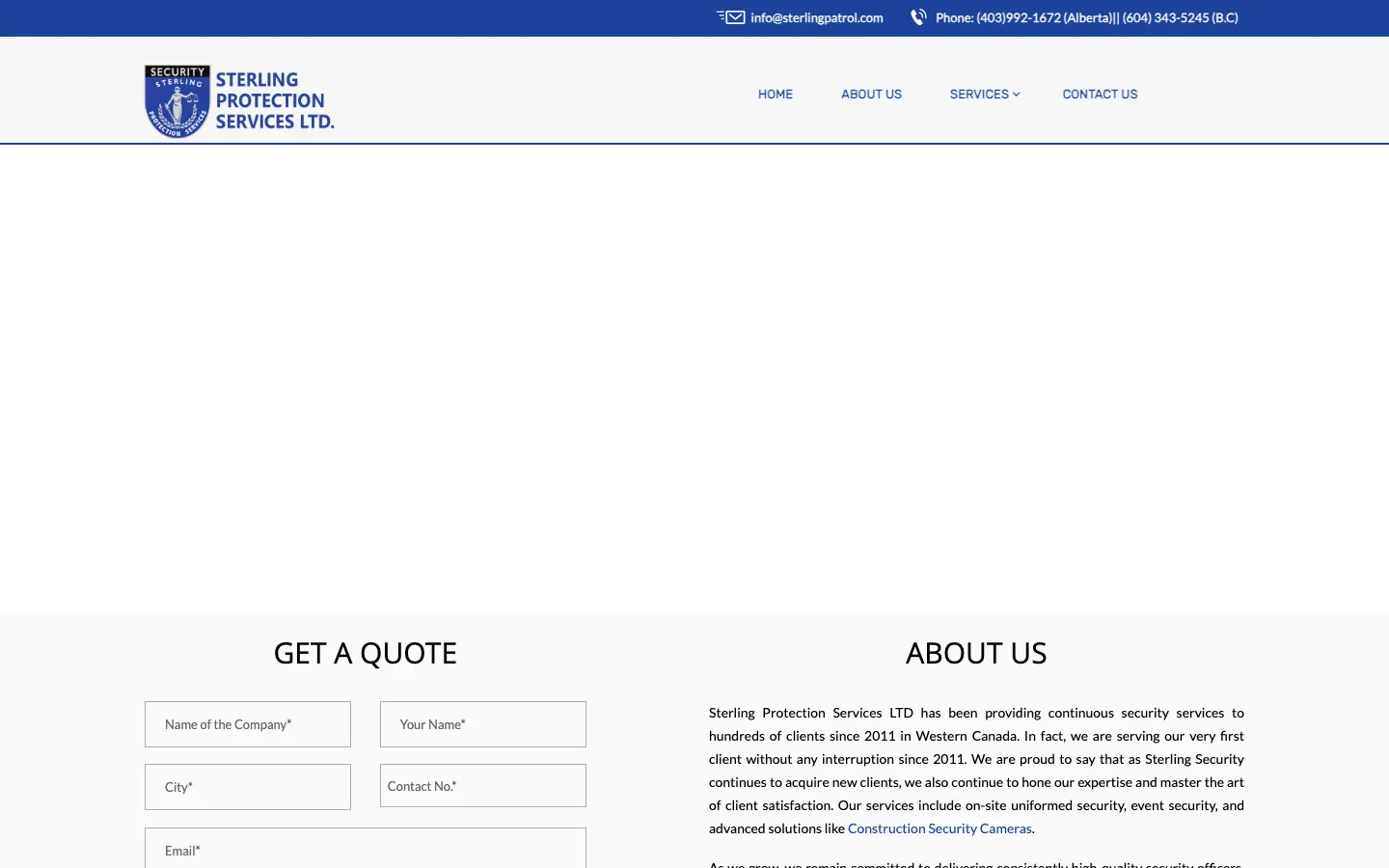Click the ABOUT US section heading

point(976,653)
